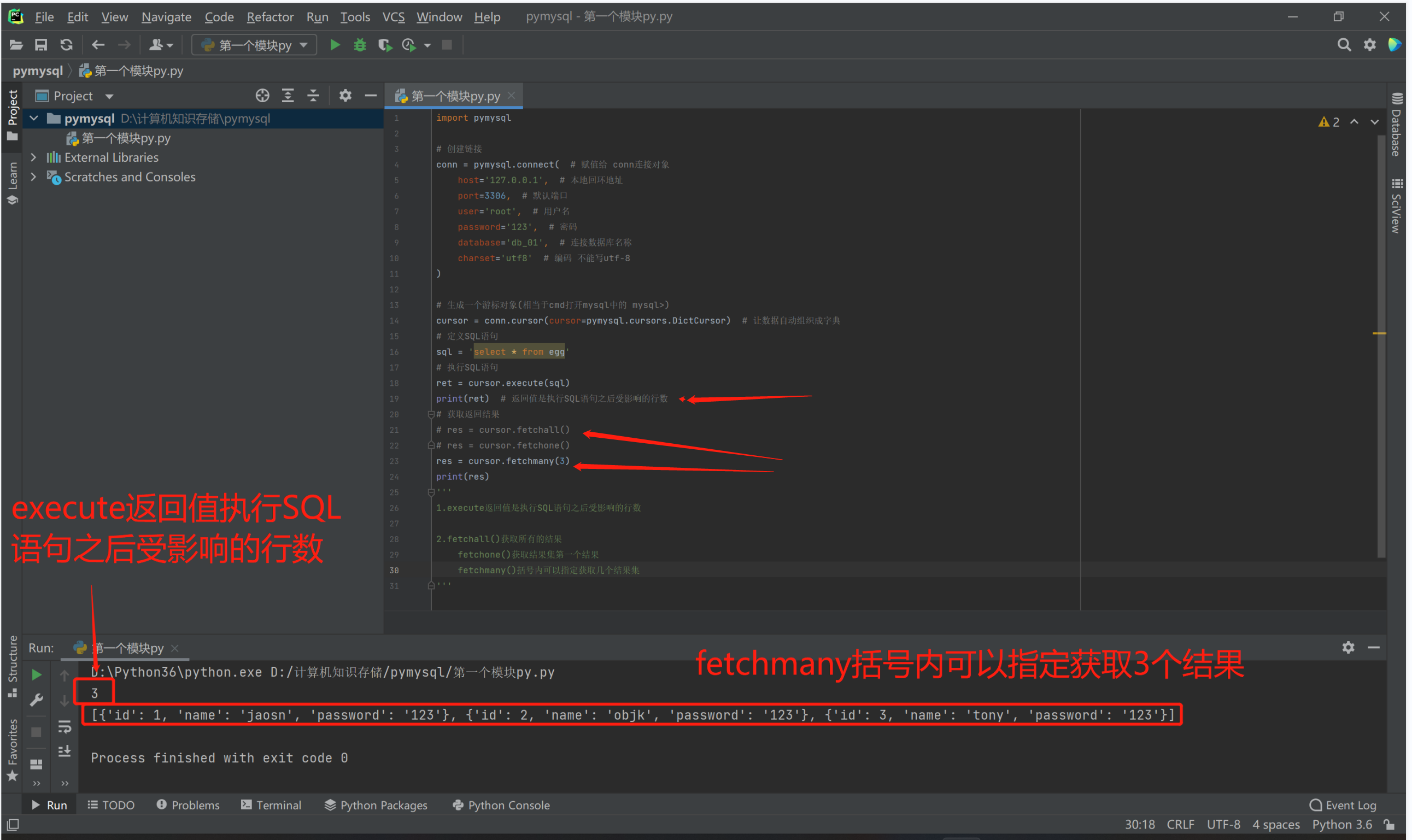This screenshot has width=1412, height=840.
Task: Click the warnings count indicator in editor
Action: pos(1328,122)
